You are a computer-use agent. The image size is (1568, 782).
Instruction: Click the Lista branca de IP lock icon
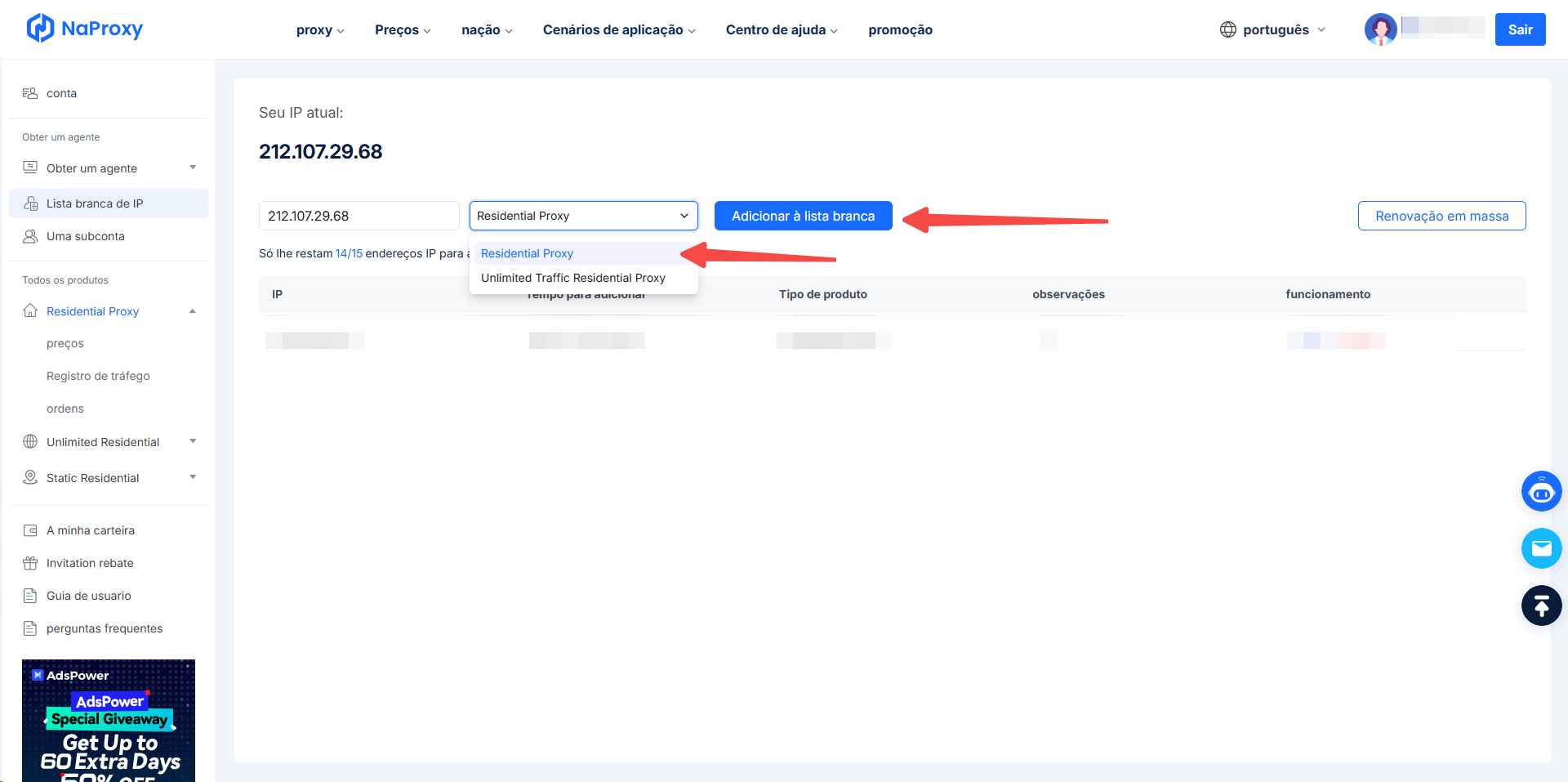(30, 203)
